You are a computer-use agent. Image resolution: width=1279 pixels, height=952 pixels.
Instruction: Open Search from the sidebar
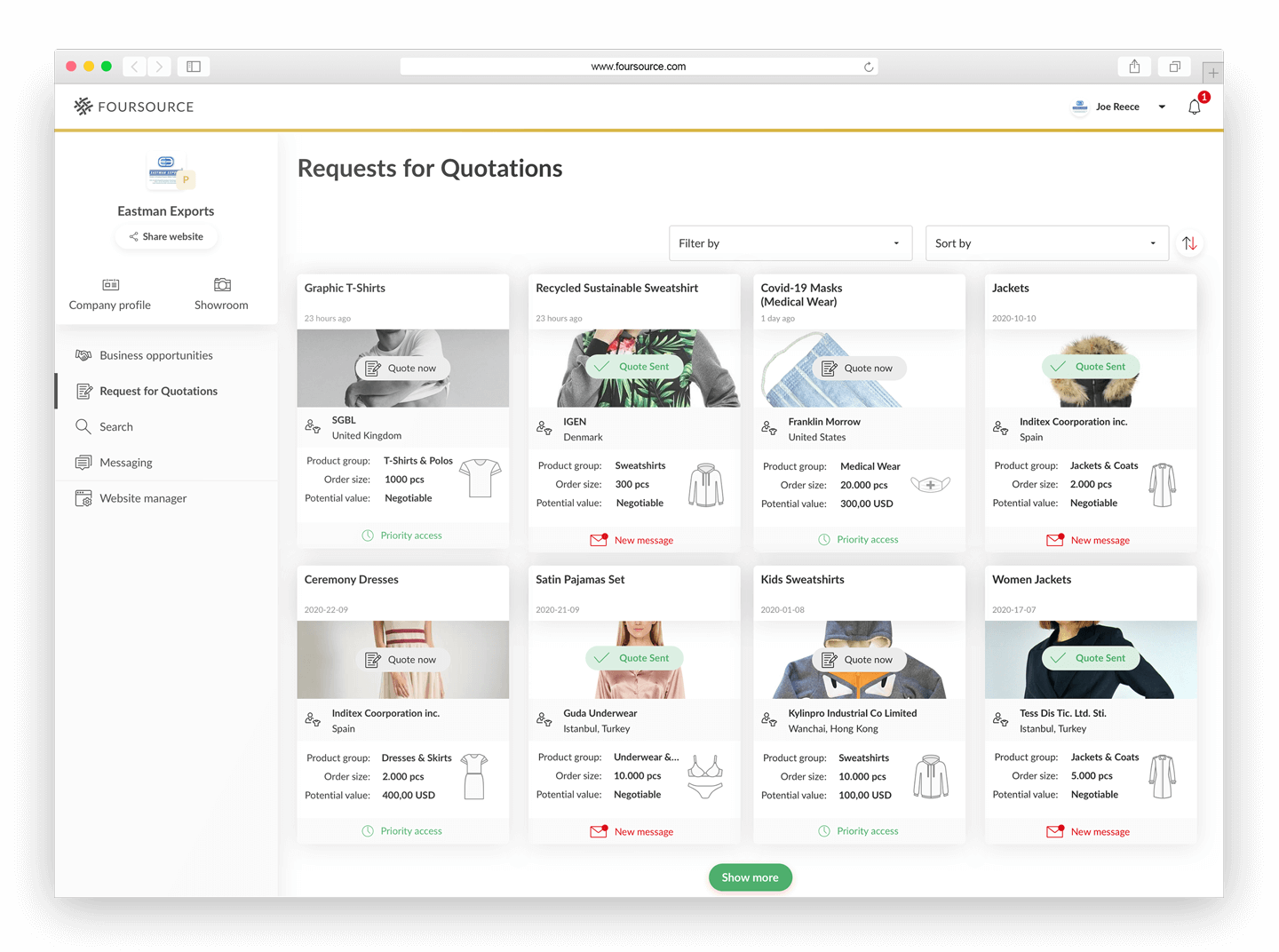click(x=115, y=427)
